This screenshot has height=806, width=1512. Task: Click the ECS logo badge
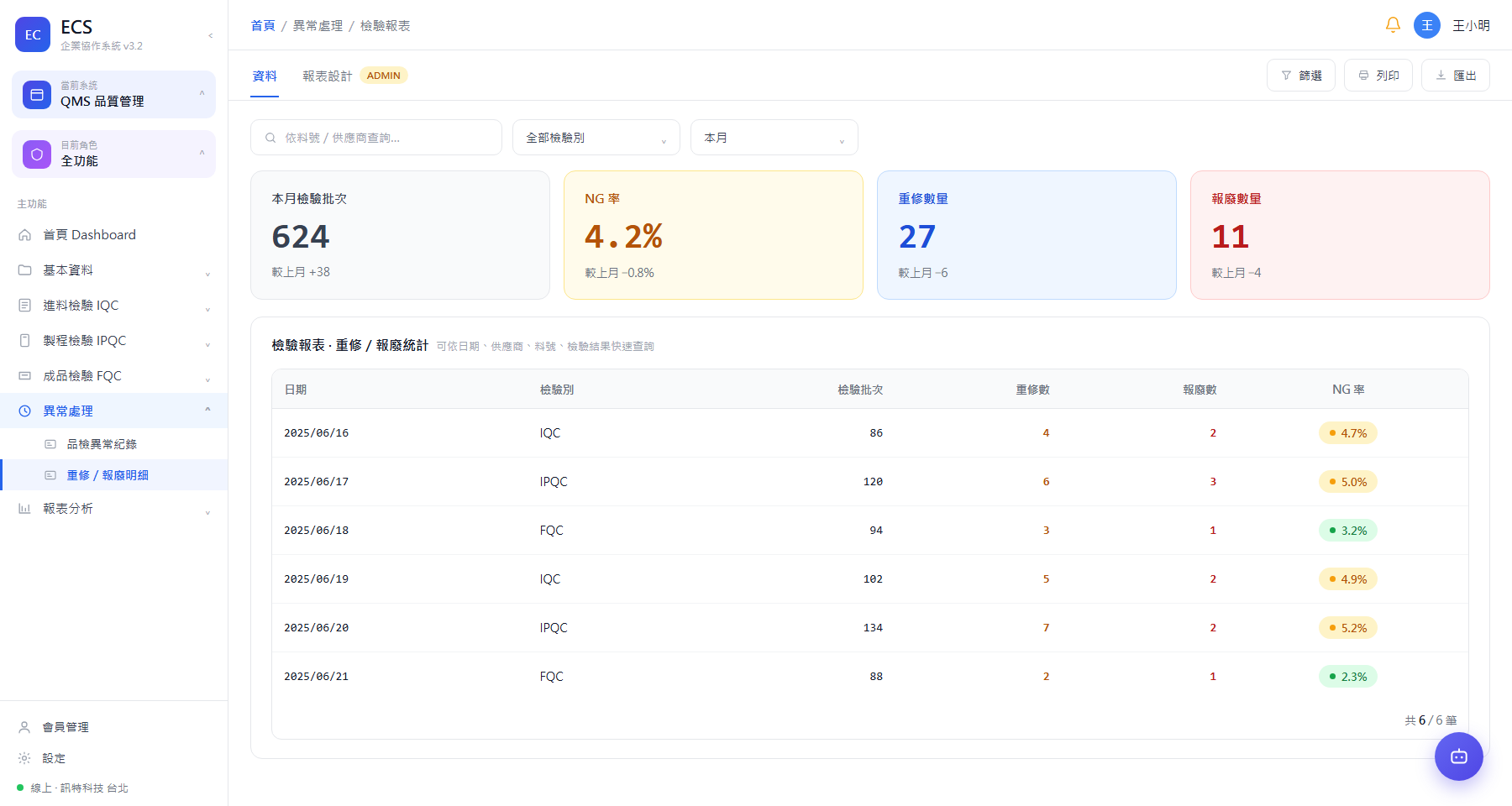(33, 34)
